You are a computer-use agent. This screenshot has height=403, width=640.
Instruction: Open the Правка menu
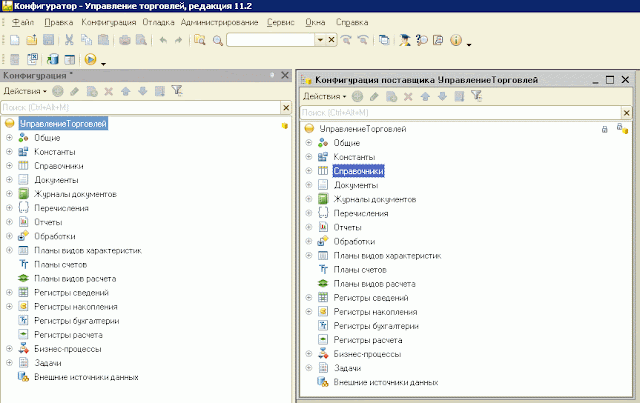point(59,22)
